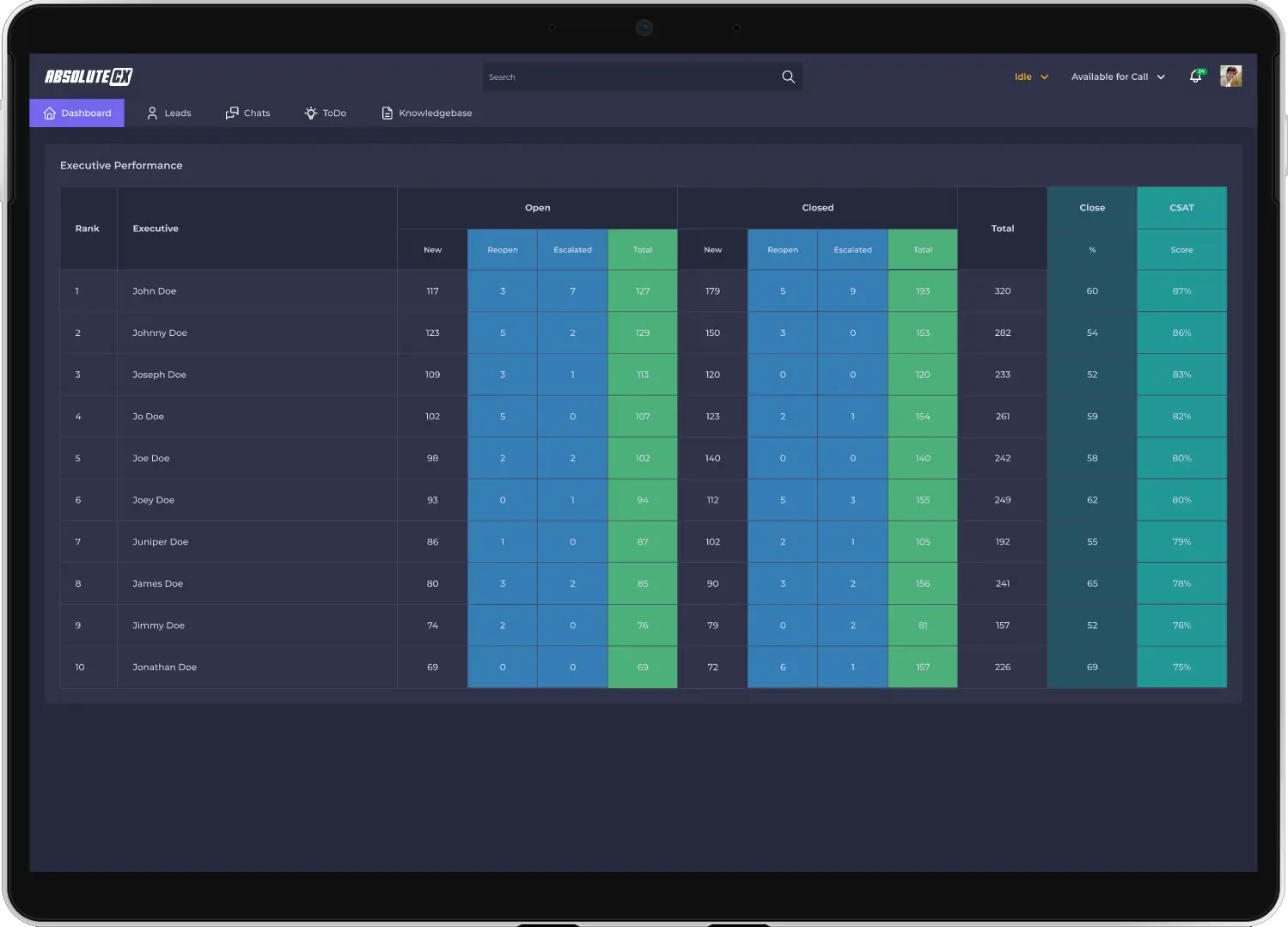Image resolution: width=1288 pixels, height=927 pixels.
Task: Click the Close column header
Action: (x=1092, y=208)
